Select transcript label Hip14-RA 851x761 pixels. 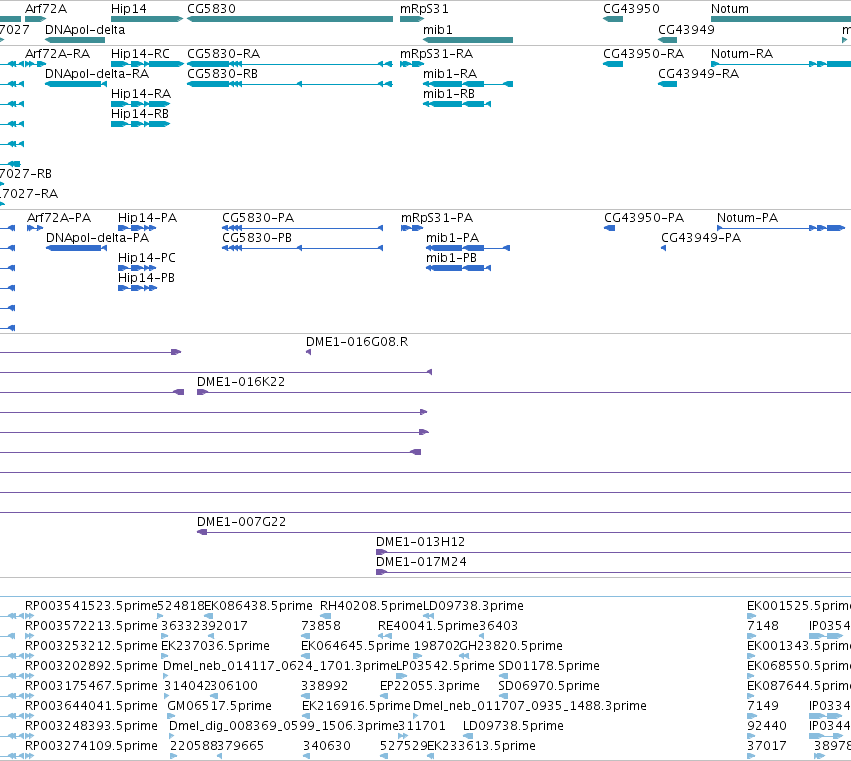pyautogui.click(x=141, y=93)
